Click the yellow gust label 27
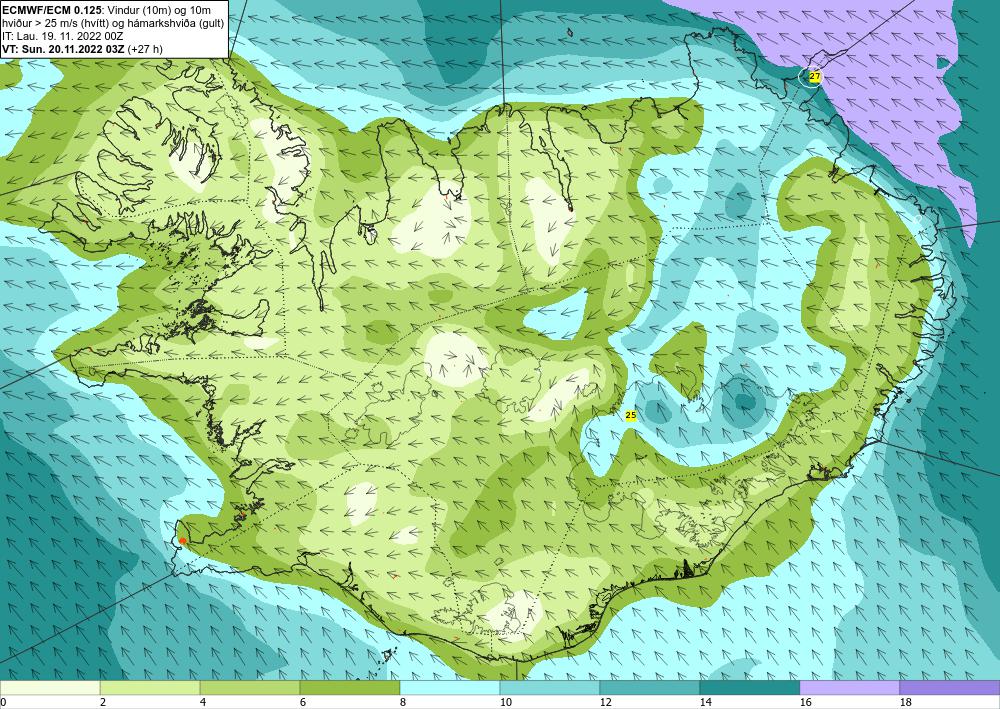Viewport: 1000px width, 709px height. click(x=814, y=77)
